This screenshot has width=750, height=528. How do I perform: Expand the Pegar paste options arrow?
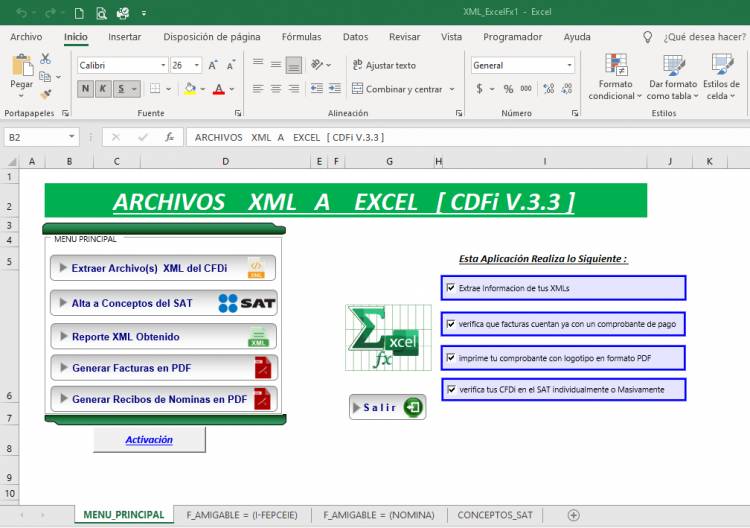pos(22,96)
